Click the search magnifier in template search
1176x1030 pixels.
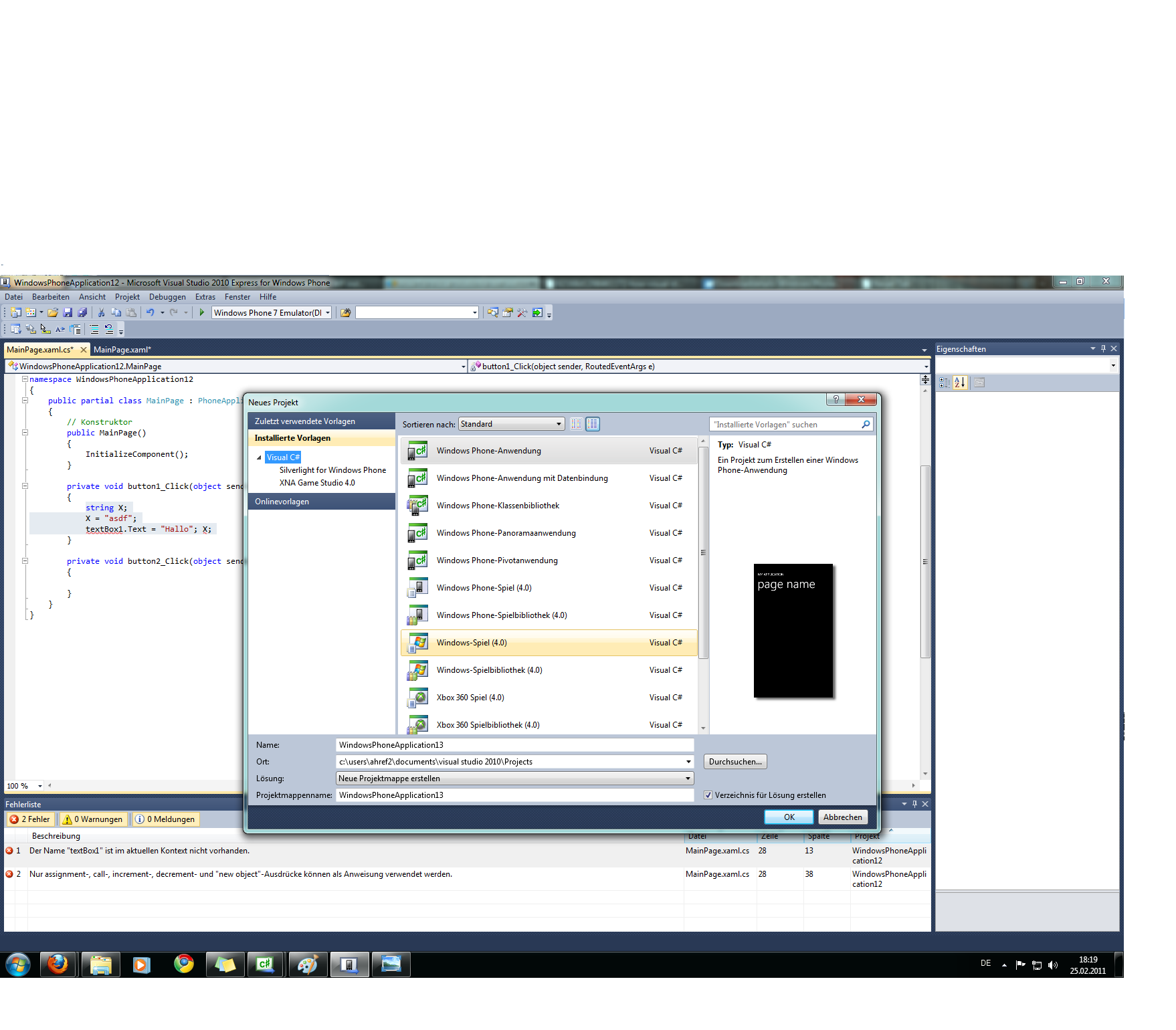(x=866, y=424)
